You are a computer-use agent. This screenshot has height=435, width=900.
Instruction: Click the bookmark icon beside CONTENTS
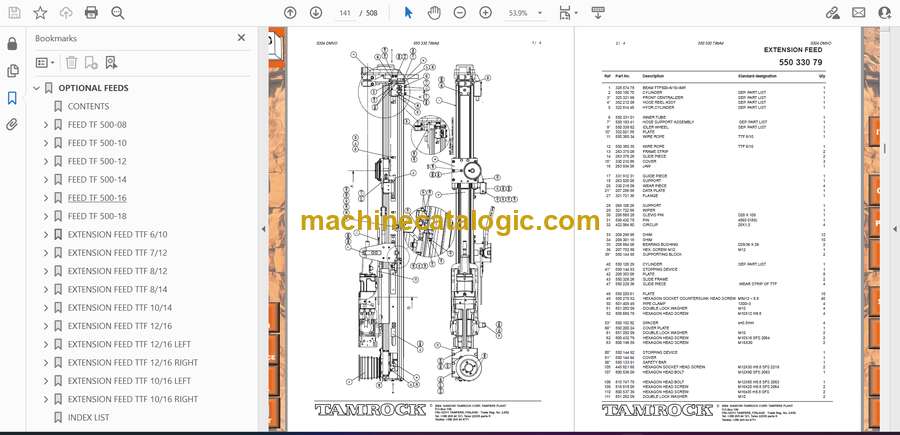click(58, 106)
